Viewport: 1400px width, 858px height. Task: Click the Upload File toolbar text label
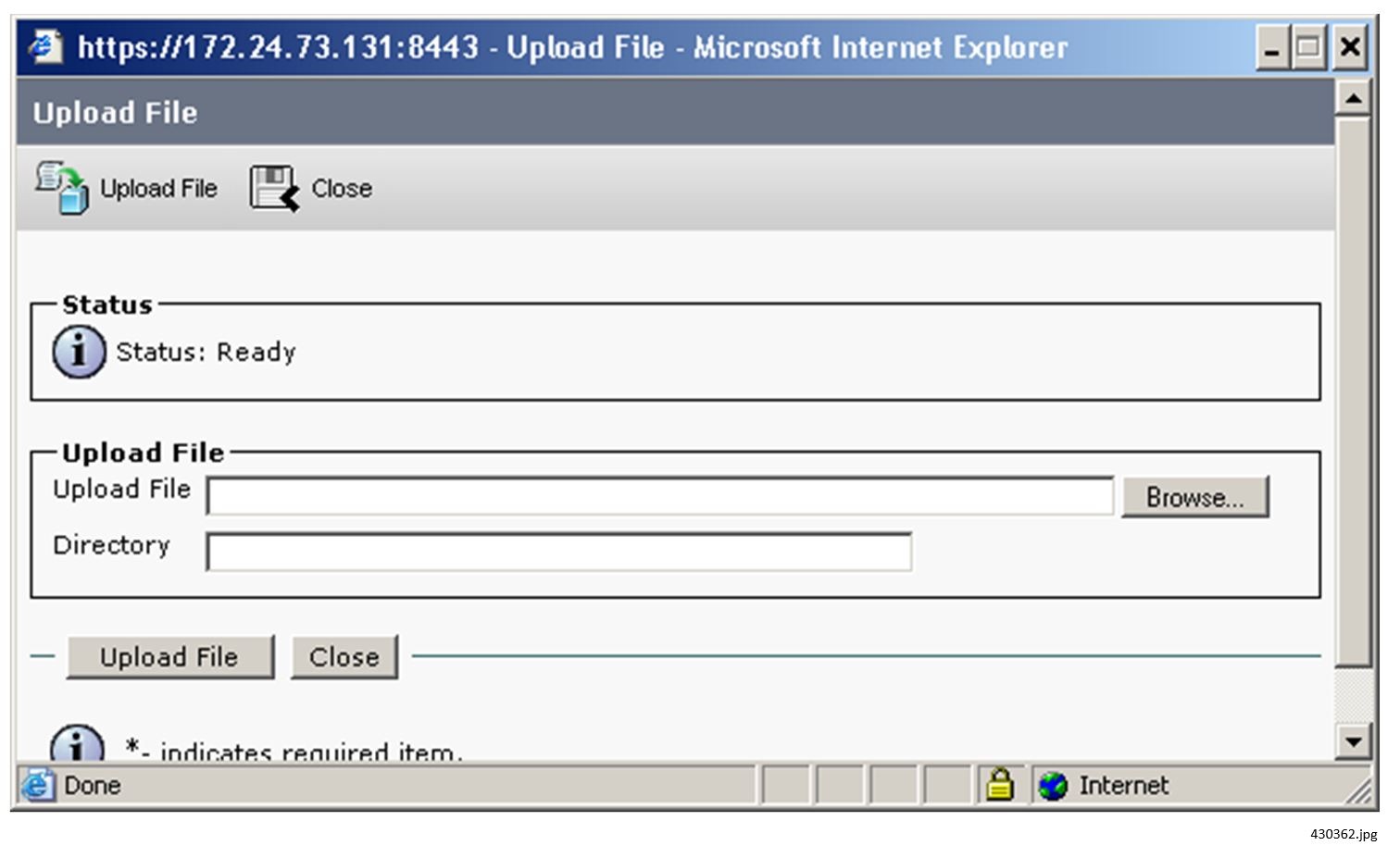[x=158, y=189]
